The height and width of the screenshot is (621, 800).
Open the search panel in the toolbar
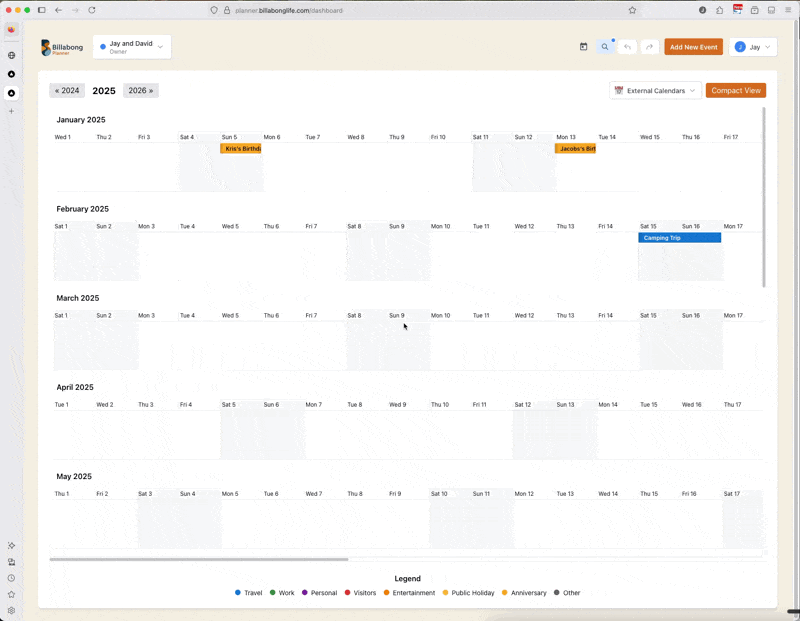click(604, 46)
